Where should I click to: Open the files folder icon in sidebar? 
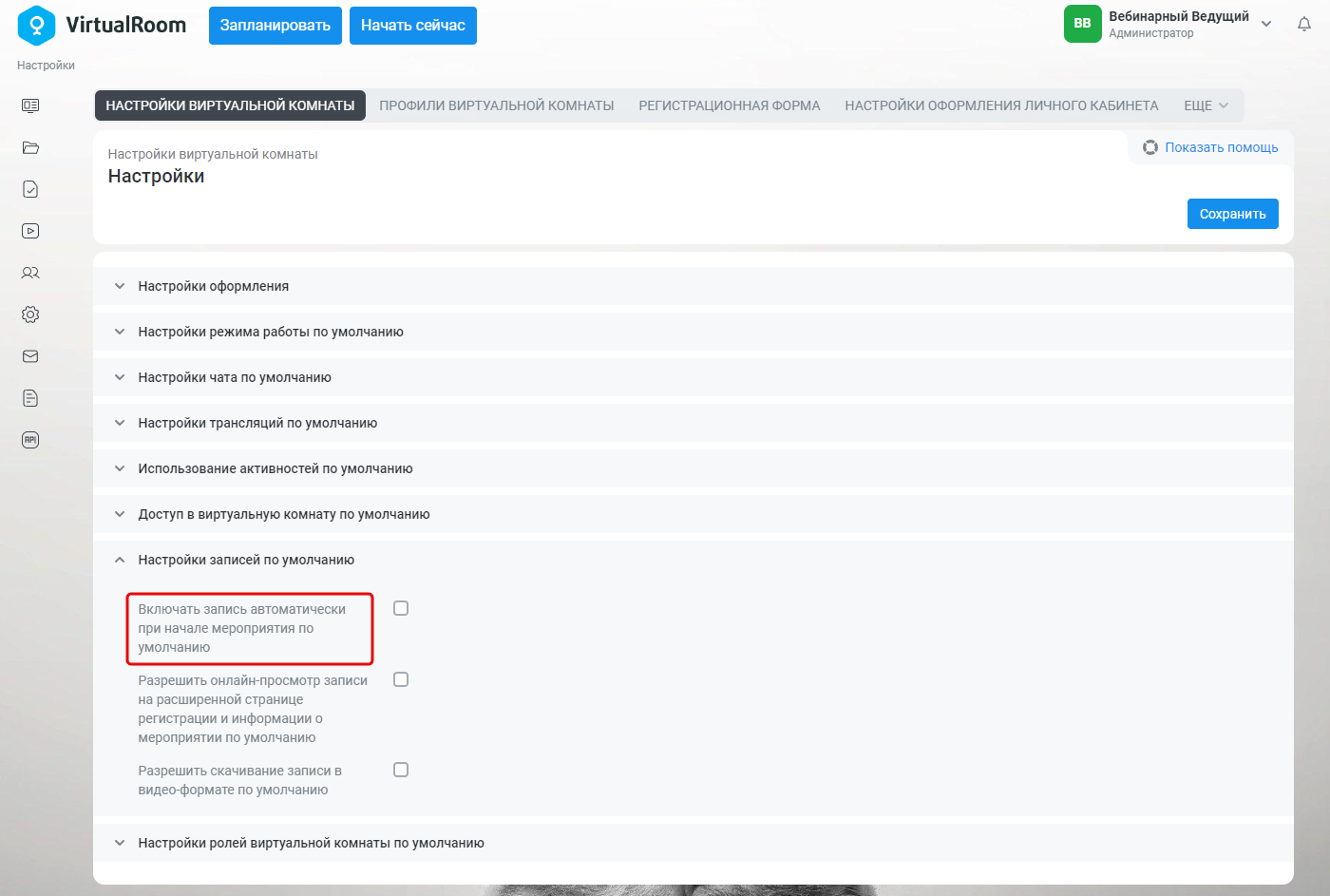(30, 147)
